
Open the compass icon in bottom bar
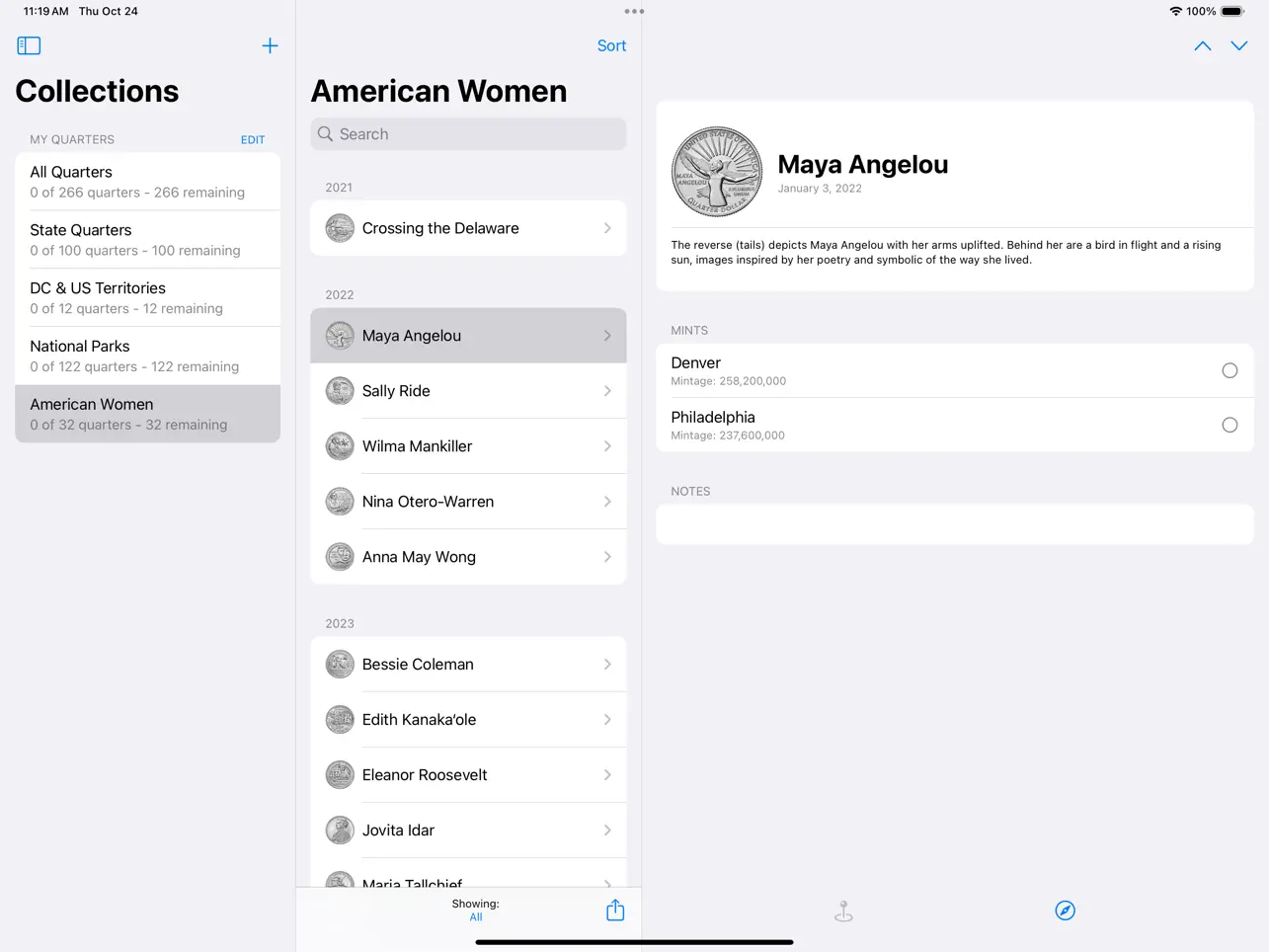pos(1065,911)
